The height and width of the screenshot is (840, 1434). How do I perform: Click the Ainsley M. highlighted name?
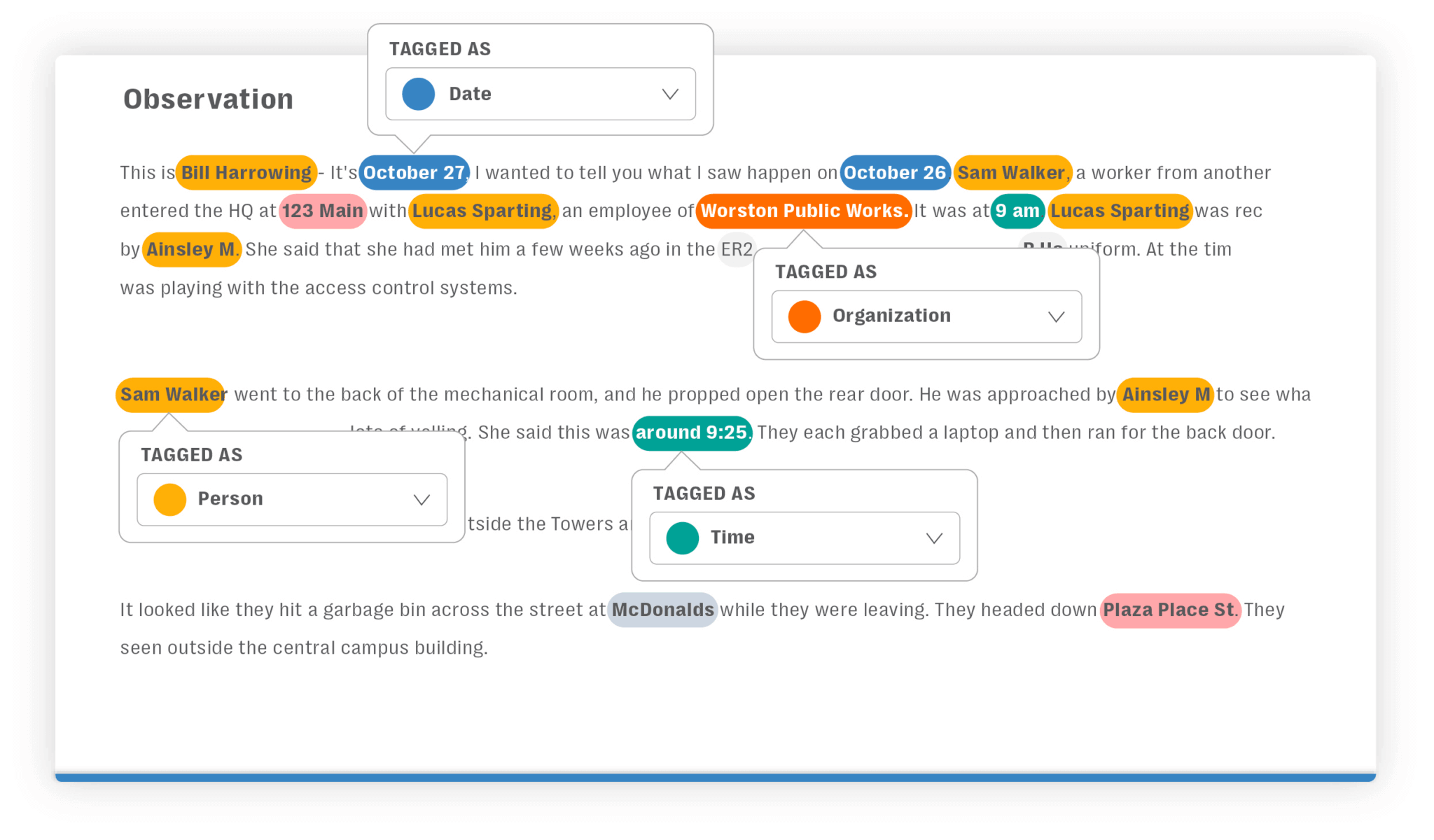pyautogui.click(x=191, y=249)
